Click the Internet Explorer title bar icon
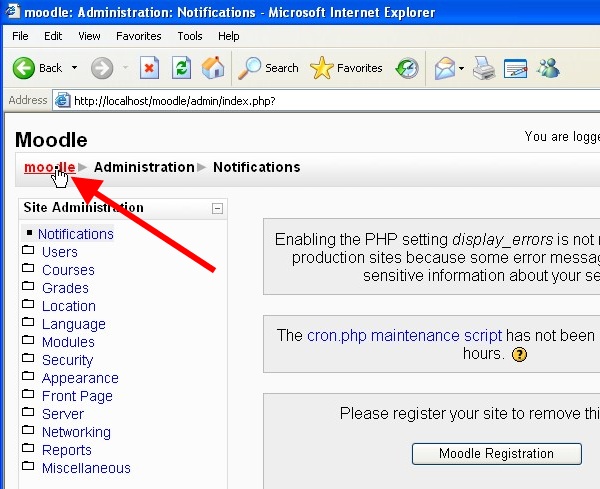Image resolution: width=600 pixels, height=489 pixels. (x=12, y=11)
